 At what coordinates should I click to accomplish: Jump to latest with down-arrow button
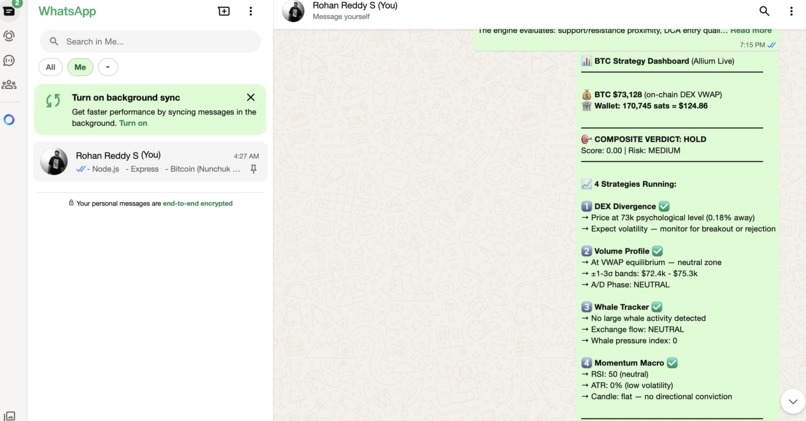pyautogui.click(x=793, y=401)
